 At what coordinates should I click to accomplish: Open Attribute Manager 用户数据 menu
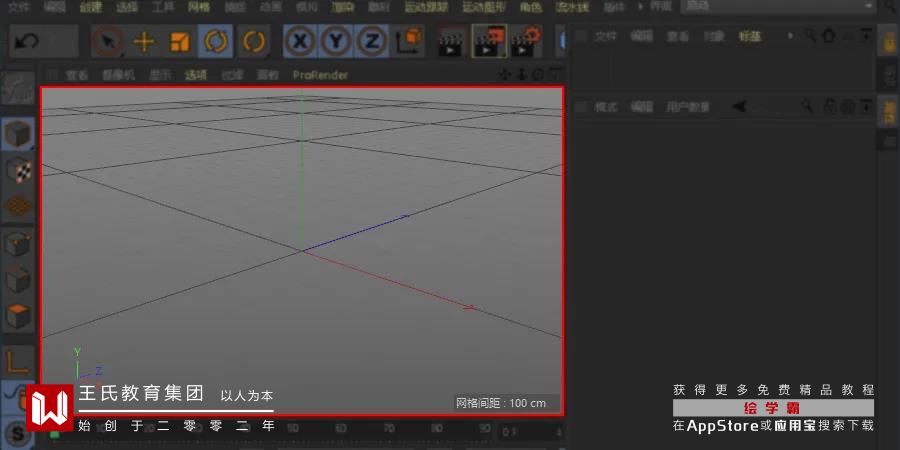click(x=688, y=106)
